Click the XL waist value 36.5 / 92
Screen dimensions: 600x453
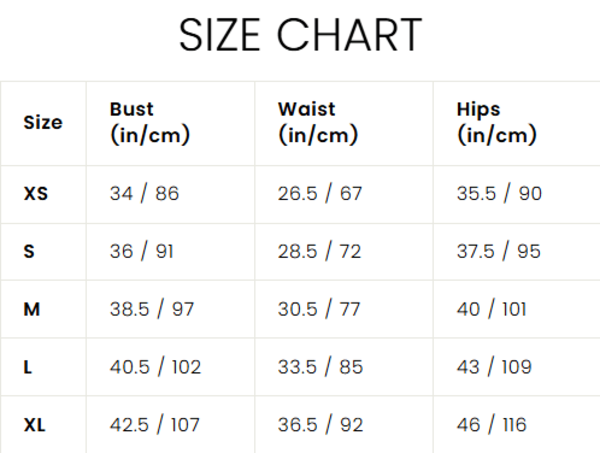(x=319, y=425)
